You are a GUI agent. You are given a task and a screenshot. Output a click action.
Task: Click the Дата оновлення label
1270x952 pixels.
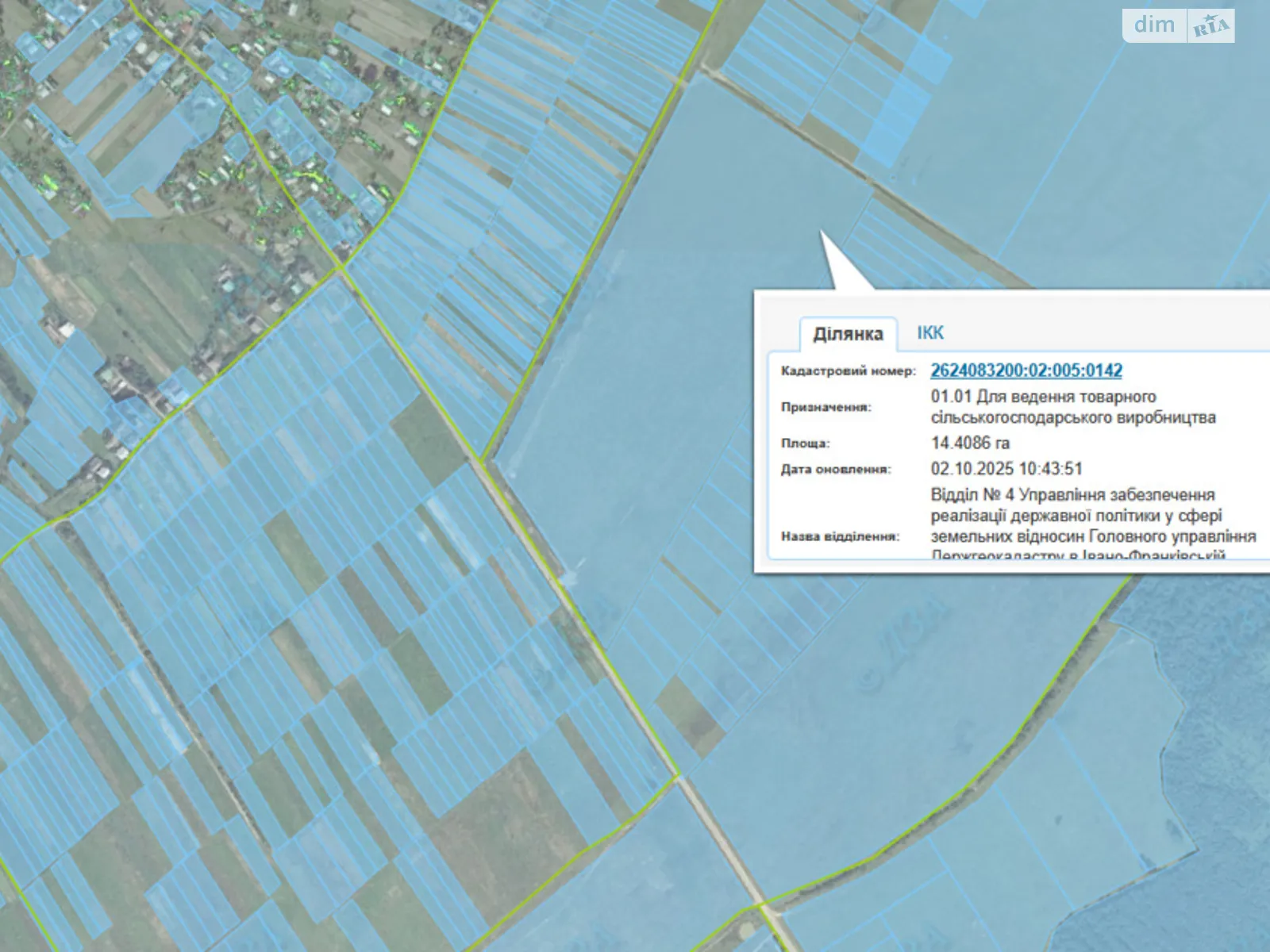(836, 470)
